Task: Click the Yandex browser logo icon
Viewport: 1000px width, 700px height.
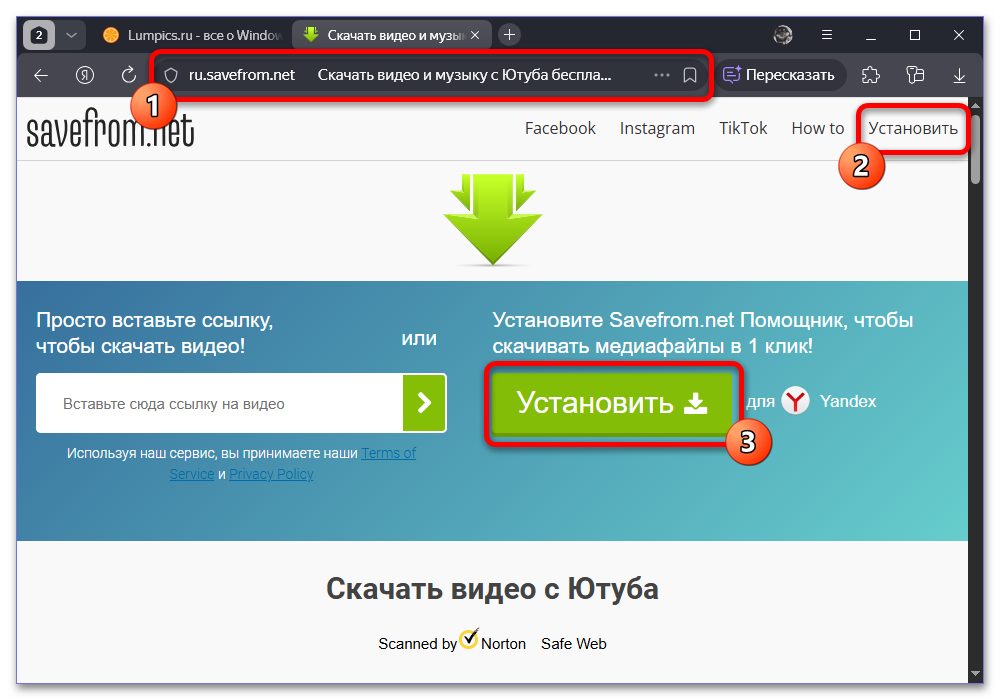Action: click(x=795, y=401)
